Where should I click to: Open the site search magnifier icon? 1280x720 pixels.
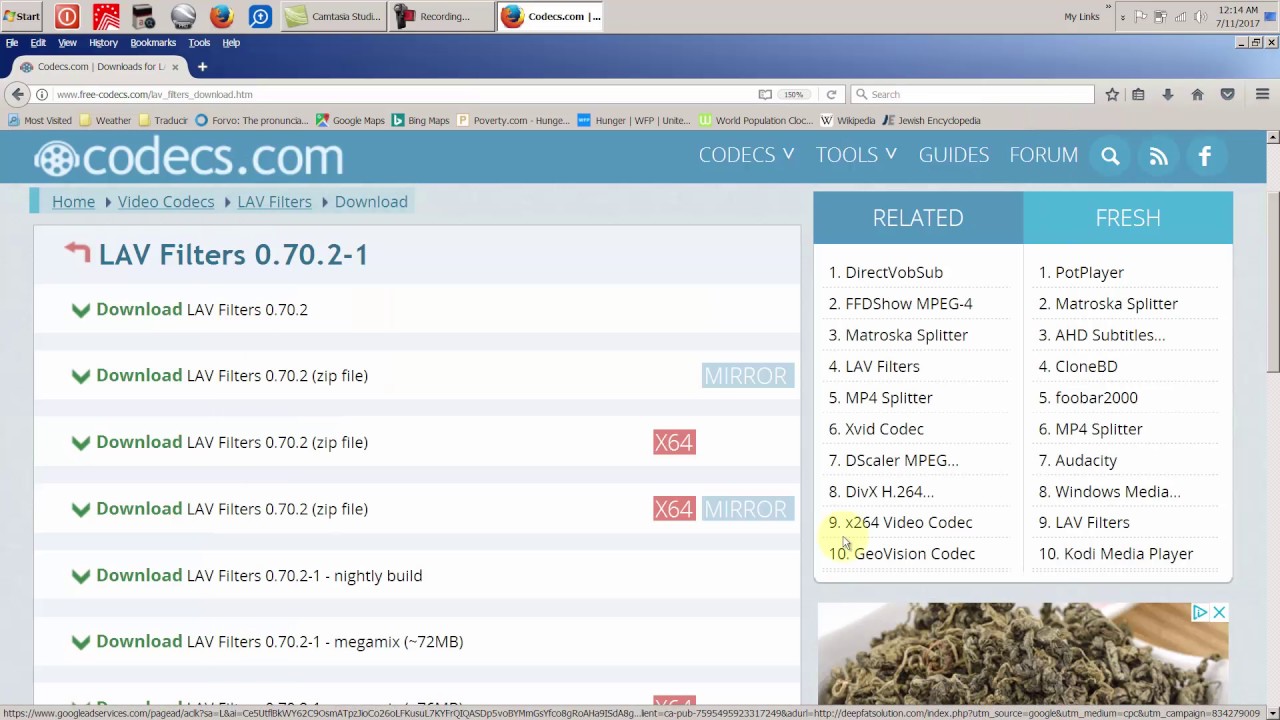(1110, 156)
